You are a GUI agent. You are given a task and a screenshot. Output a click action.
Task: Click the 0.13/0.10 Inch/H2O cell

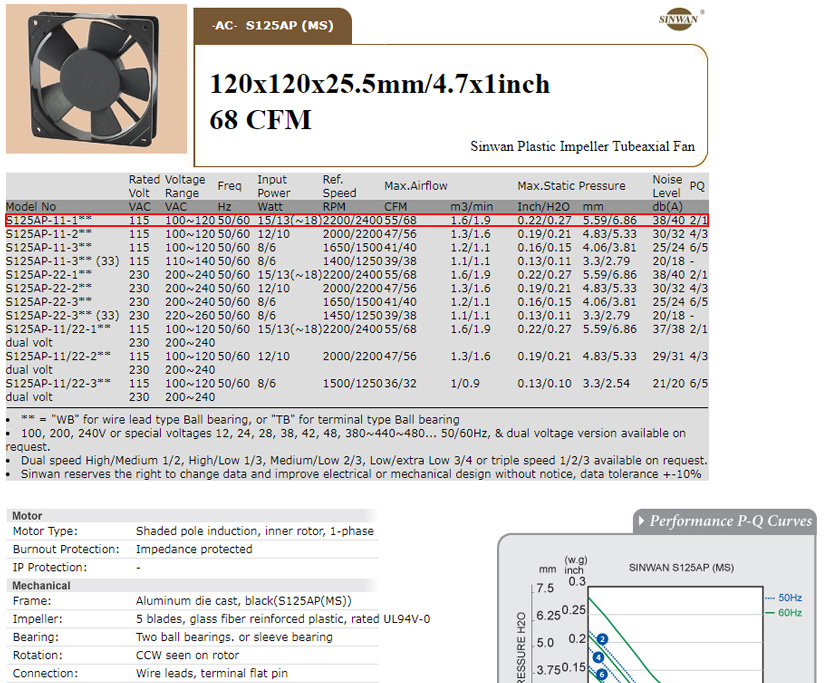[x=544, y=383]
